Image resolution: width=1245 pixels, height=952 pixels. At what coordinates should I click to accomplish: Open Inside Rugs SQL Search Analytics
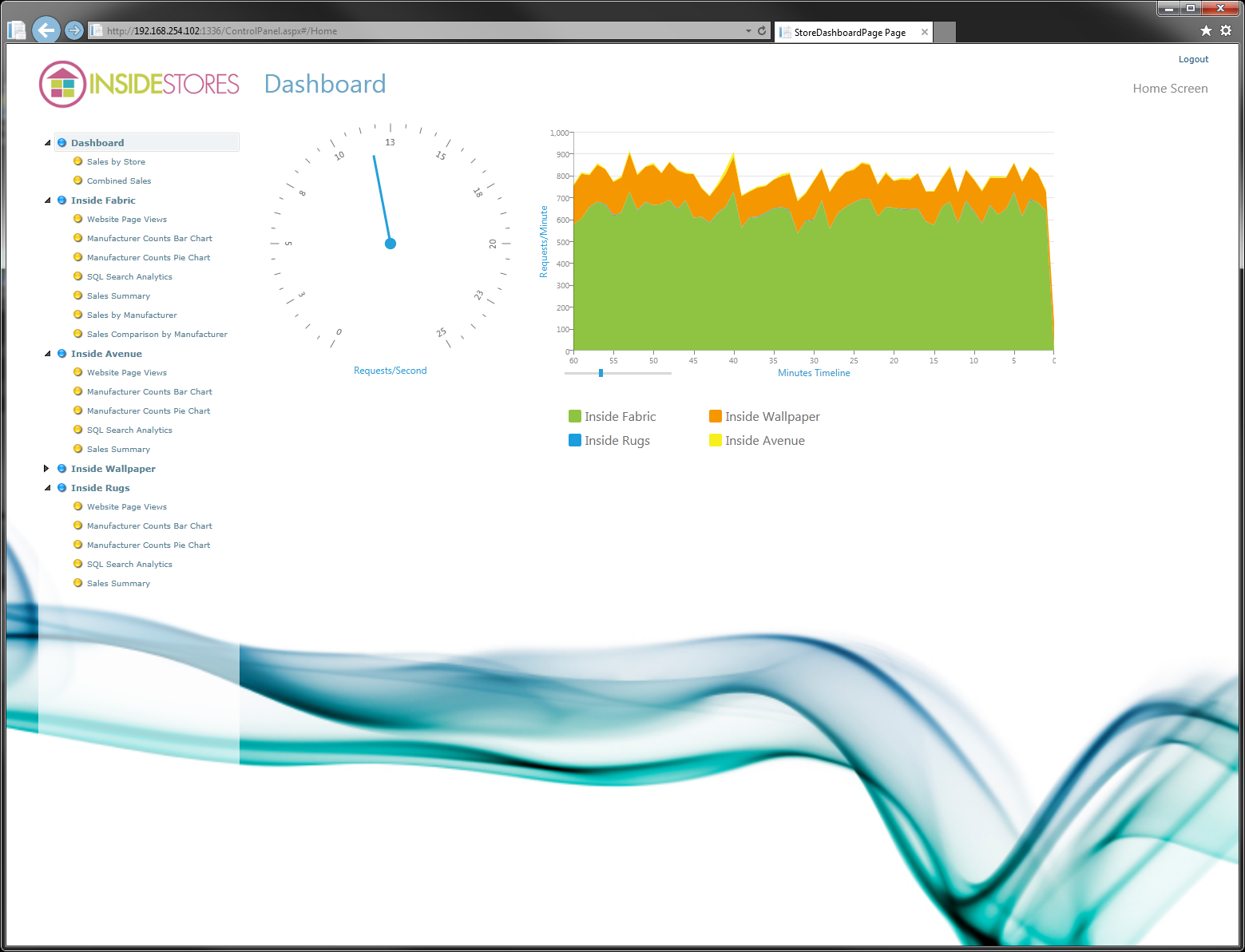pos(129,565)
